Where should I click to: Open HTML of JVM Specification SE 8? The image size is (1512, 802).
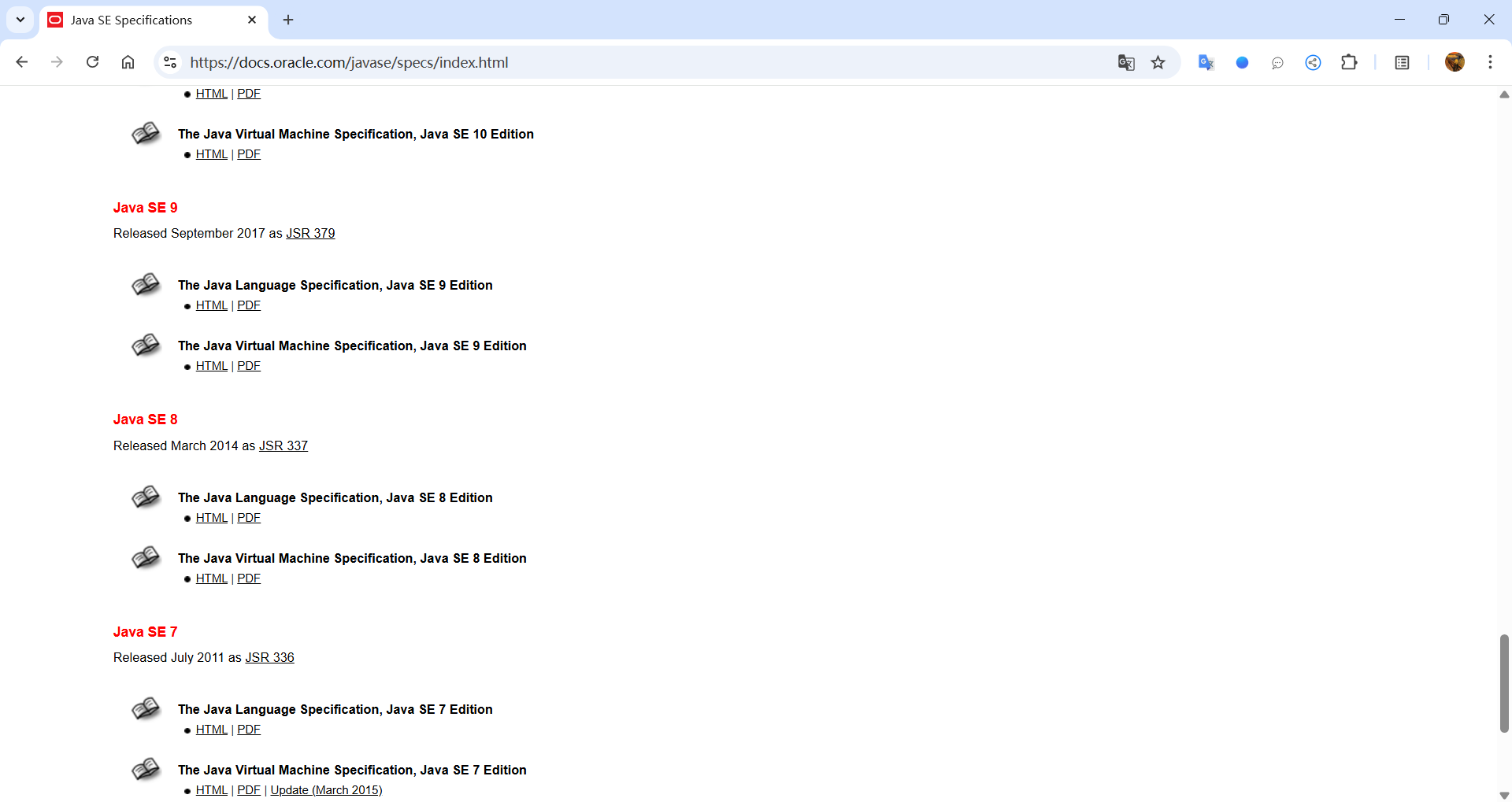coord(211,578)
